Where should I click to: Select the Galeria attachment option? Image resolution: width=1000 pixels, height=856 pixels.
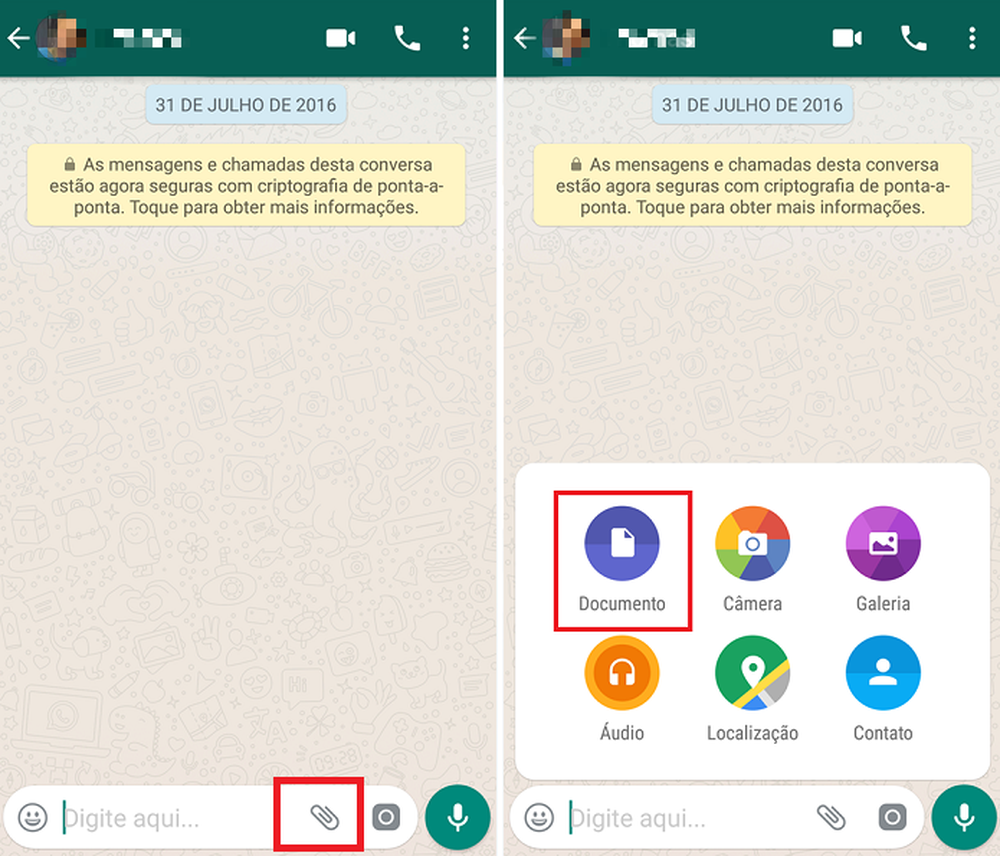point(883,559)
